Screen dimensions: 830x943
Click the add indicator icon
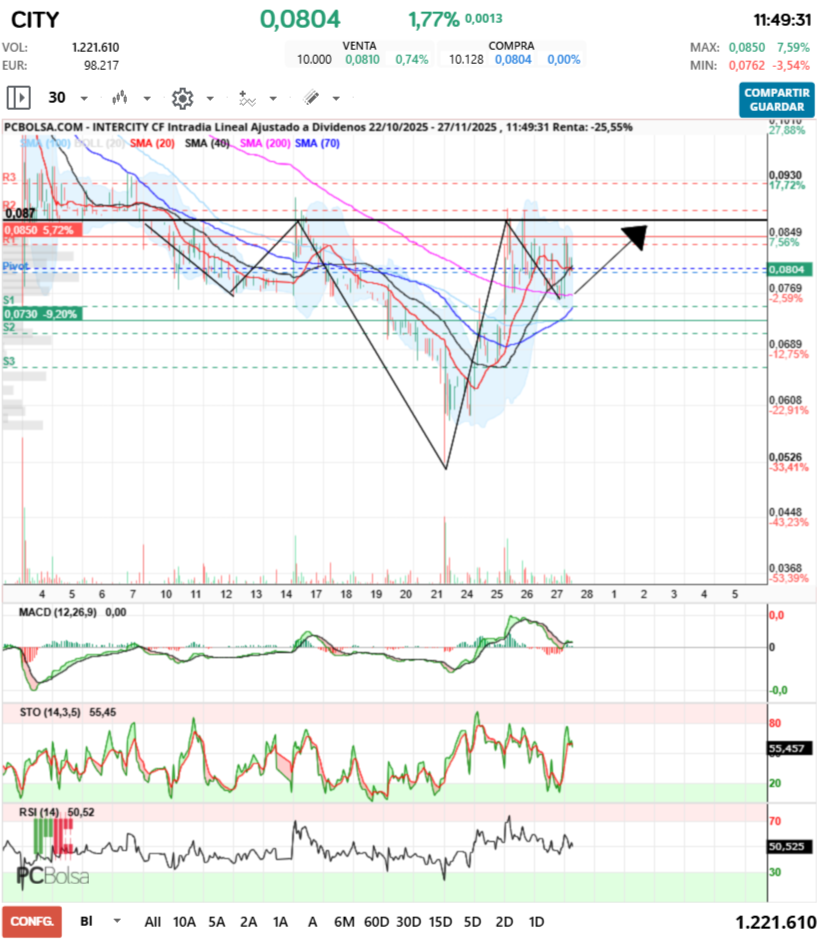click(247, 98)
